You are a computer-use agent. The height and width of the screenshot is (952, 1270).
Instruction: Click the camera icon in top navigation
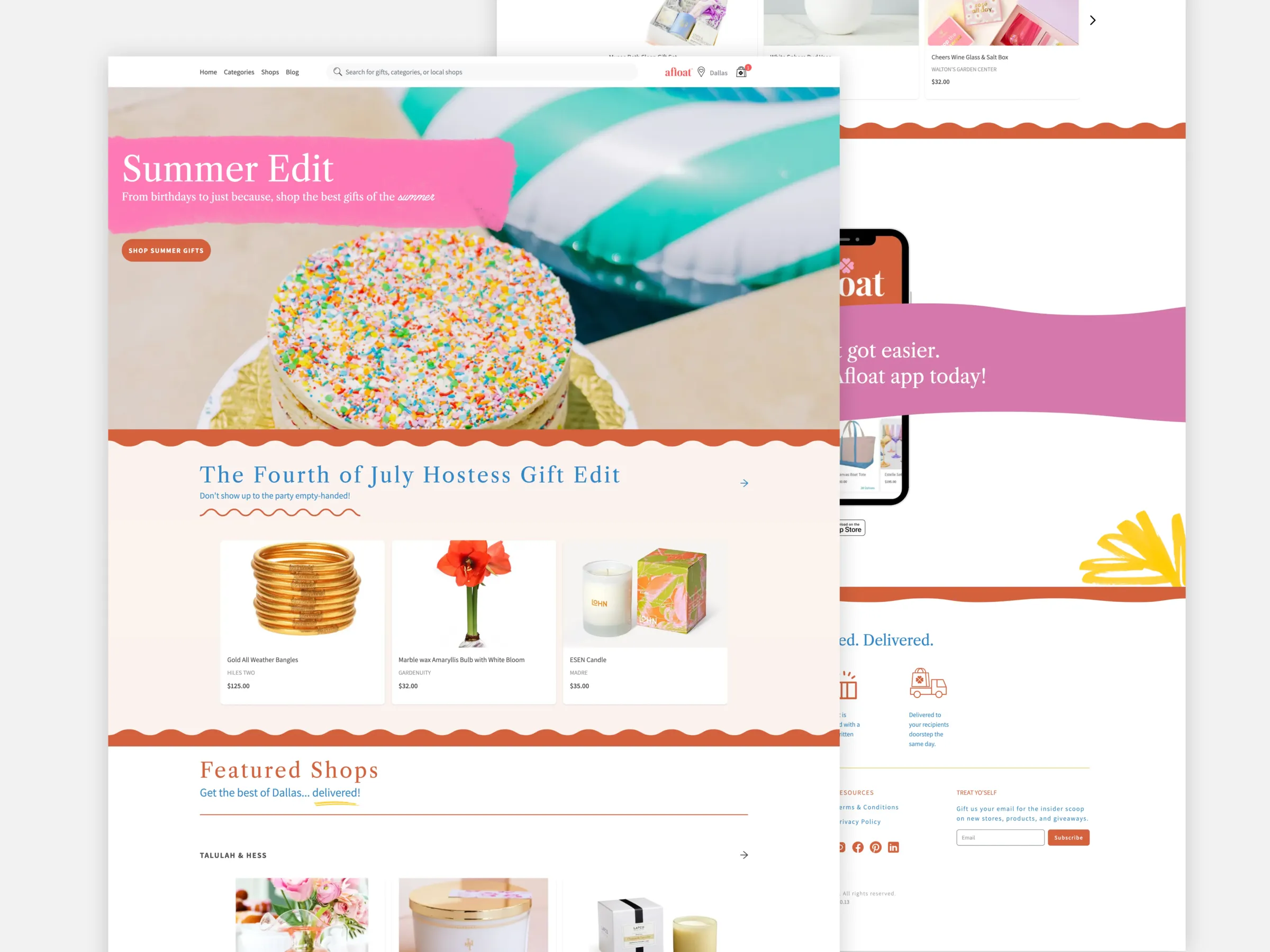click(x=742, y=72)
